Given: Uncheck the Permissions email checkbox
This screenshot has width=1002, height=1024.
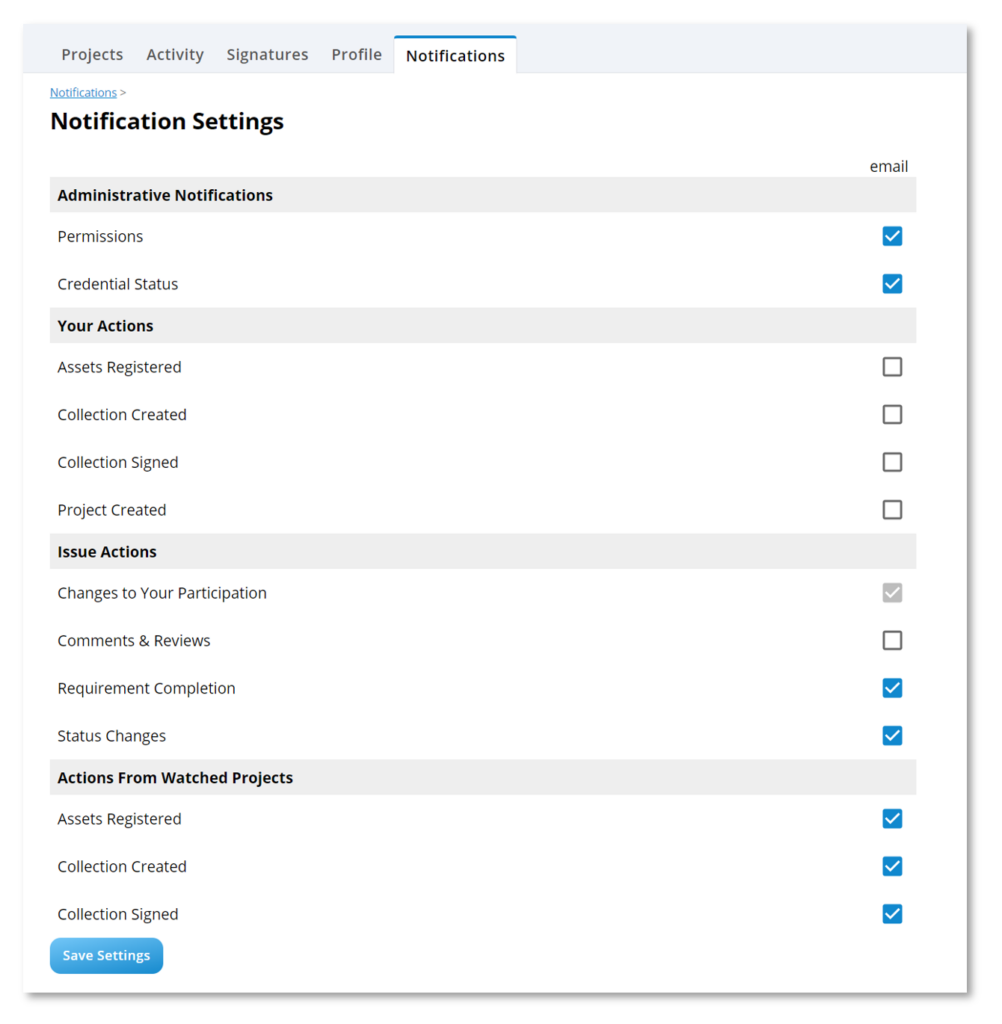Looking at the screenshot, I should pos(892,236).
